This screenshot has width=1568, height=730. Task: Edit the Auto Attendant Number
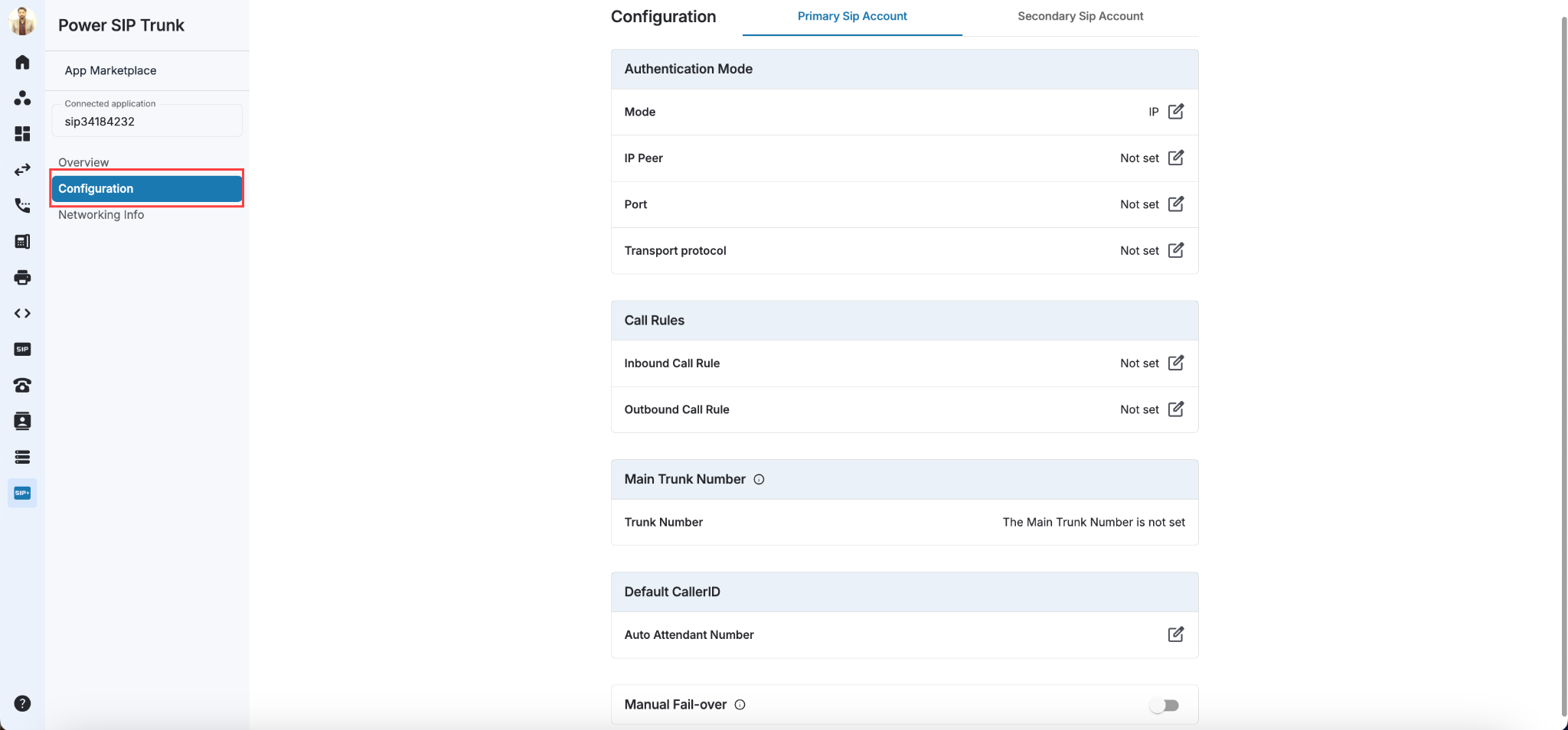click(1176, 634)
